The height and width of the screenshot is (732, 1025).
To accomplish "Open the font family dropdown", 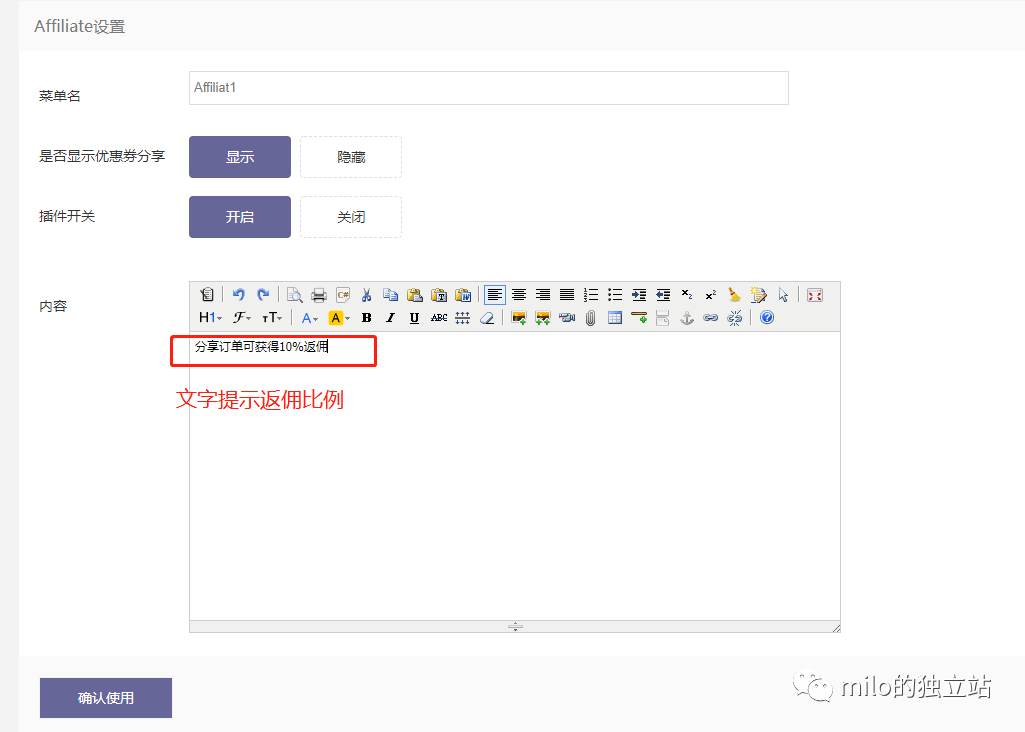I will pos(242,318).
